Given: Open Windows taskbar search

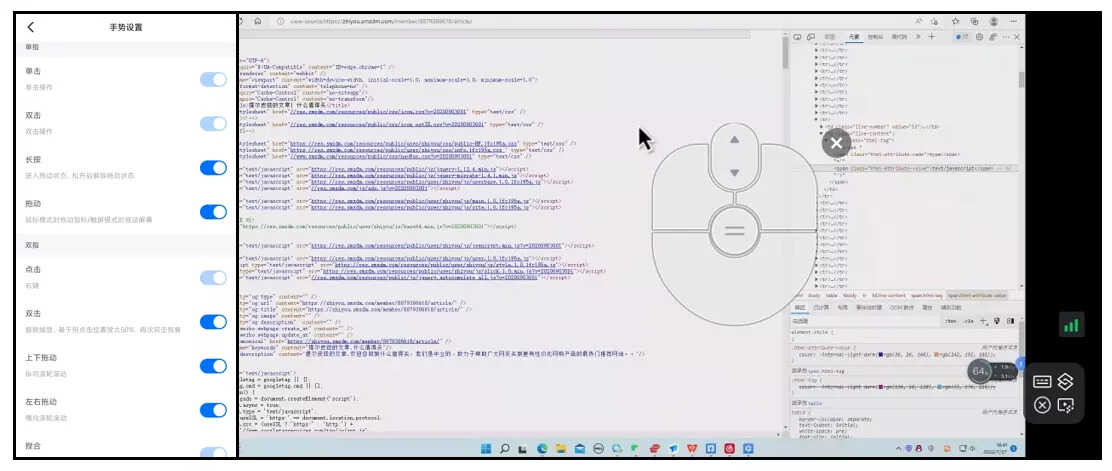Looking at the screenshot, I should tap(504, 448).
